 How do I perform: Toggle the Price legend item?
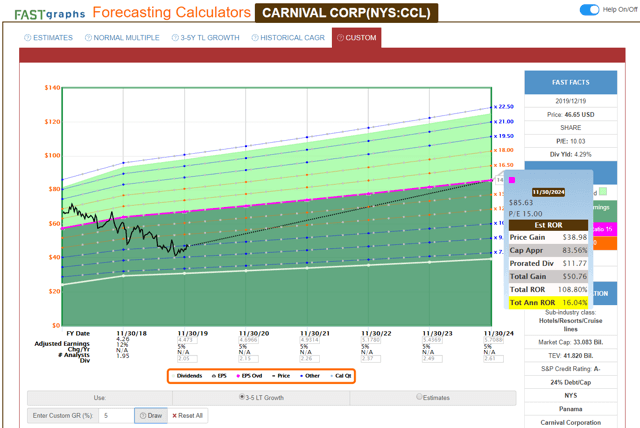[281, 376]
